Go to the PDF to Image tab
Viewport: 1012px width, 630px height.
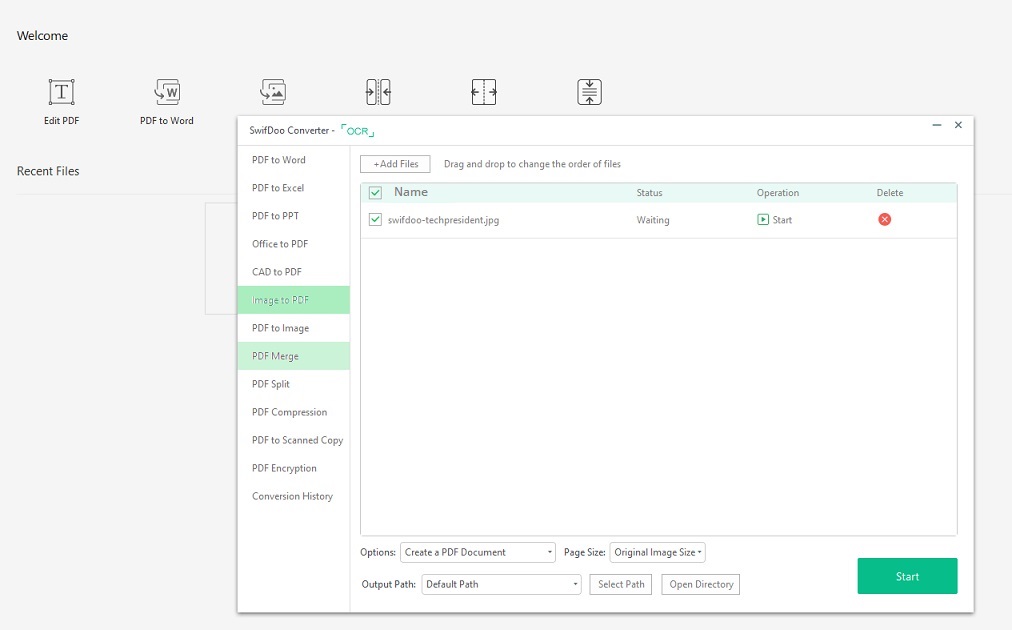coord(294,328)
